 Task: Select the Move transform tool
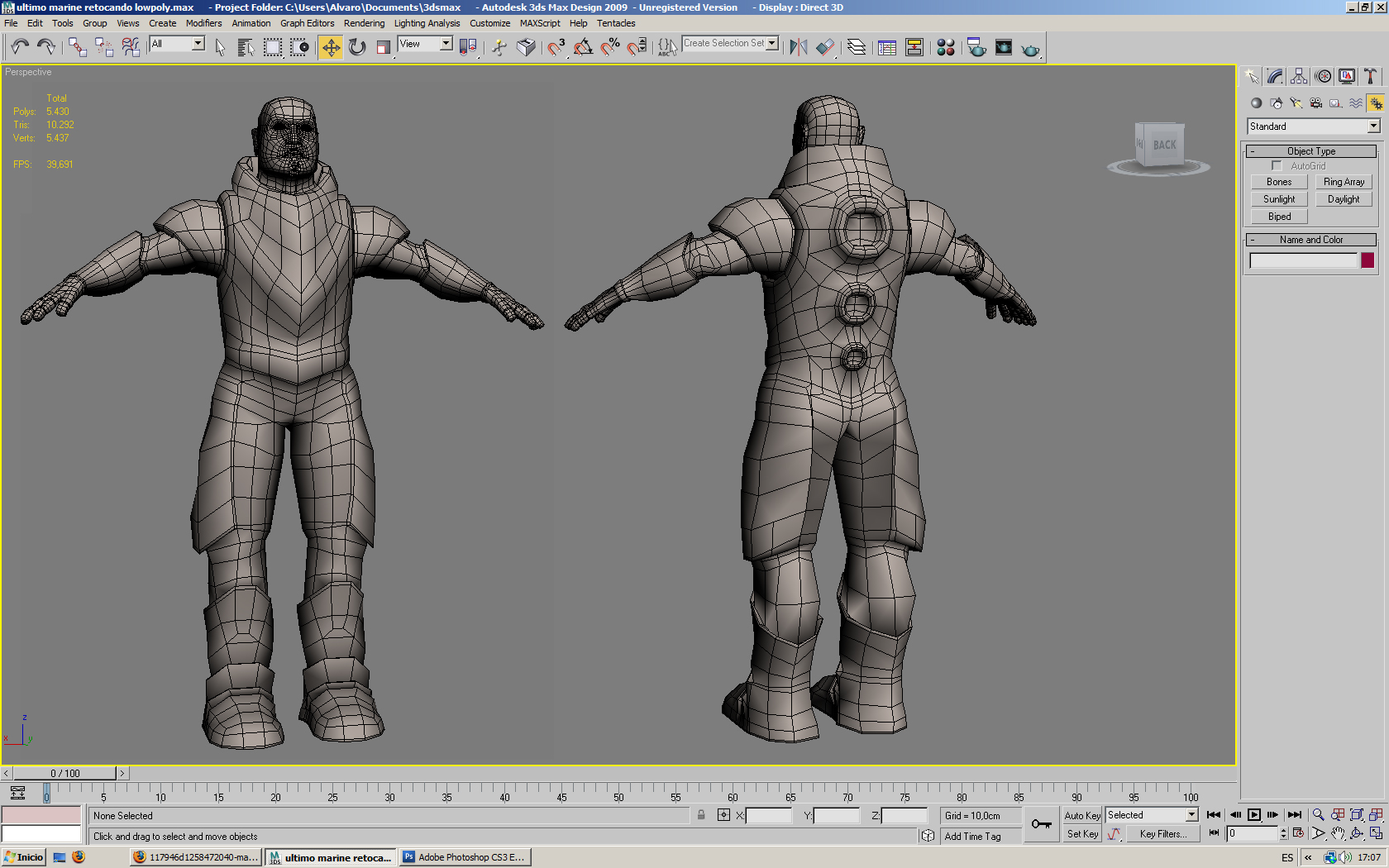click(331, 48)
